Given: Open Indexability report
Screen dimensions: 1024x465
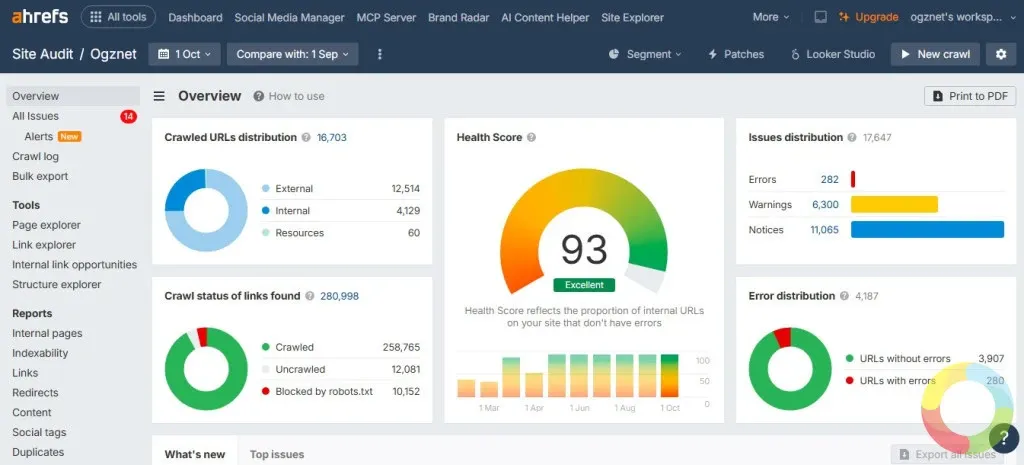Looking at the screenshot, I should (x=40, y=353).
